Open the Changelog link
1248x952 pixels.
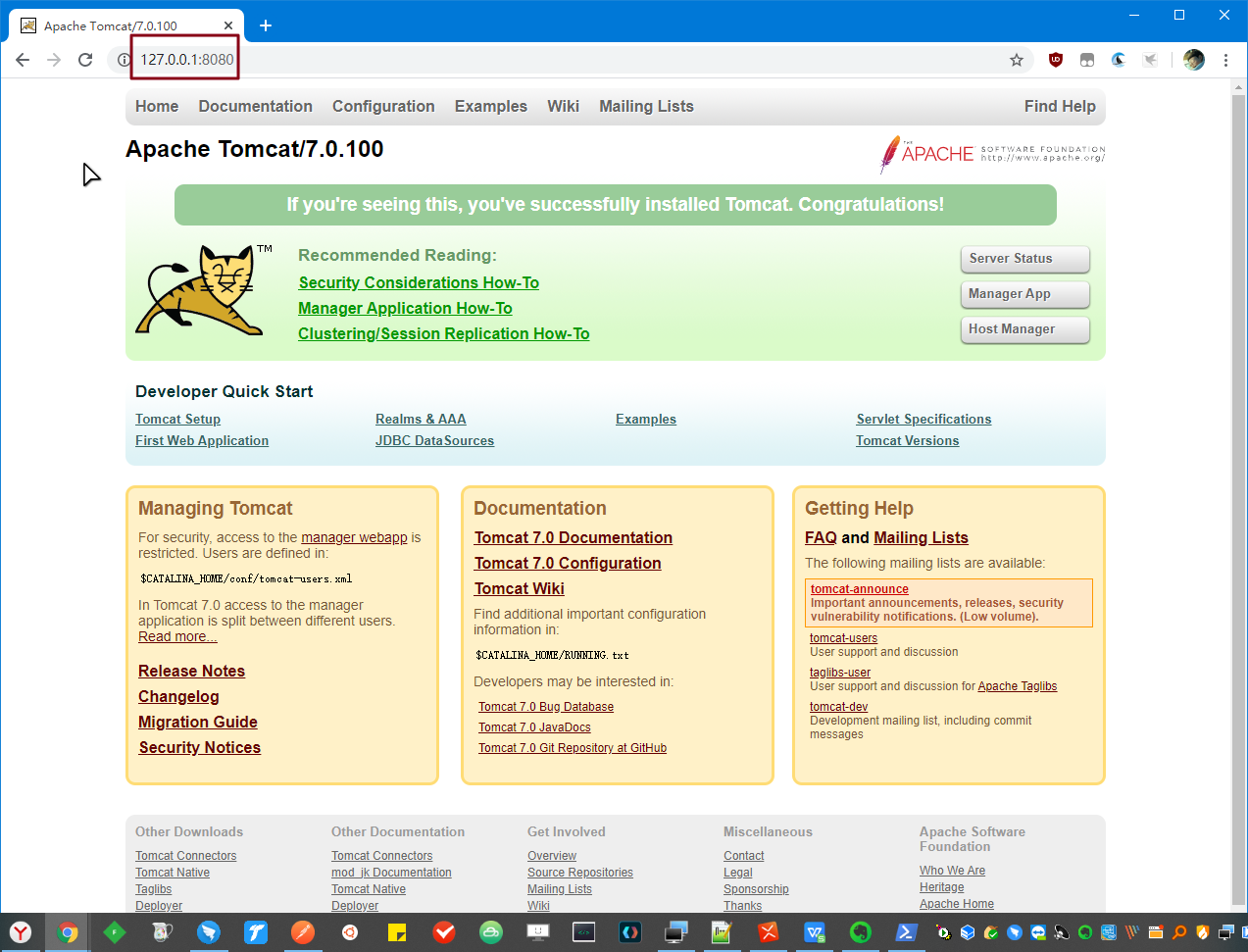point(178,697)
